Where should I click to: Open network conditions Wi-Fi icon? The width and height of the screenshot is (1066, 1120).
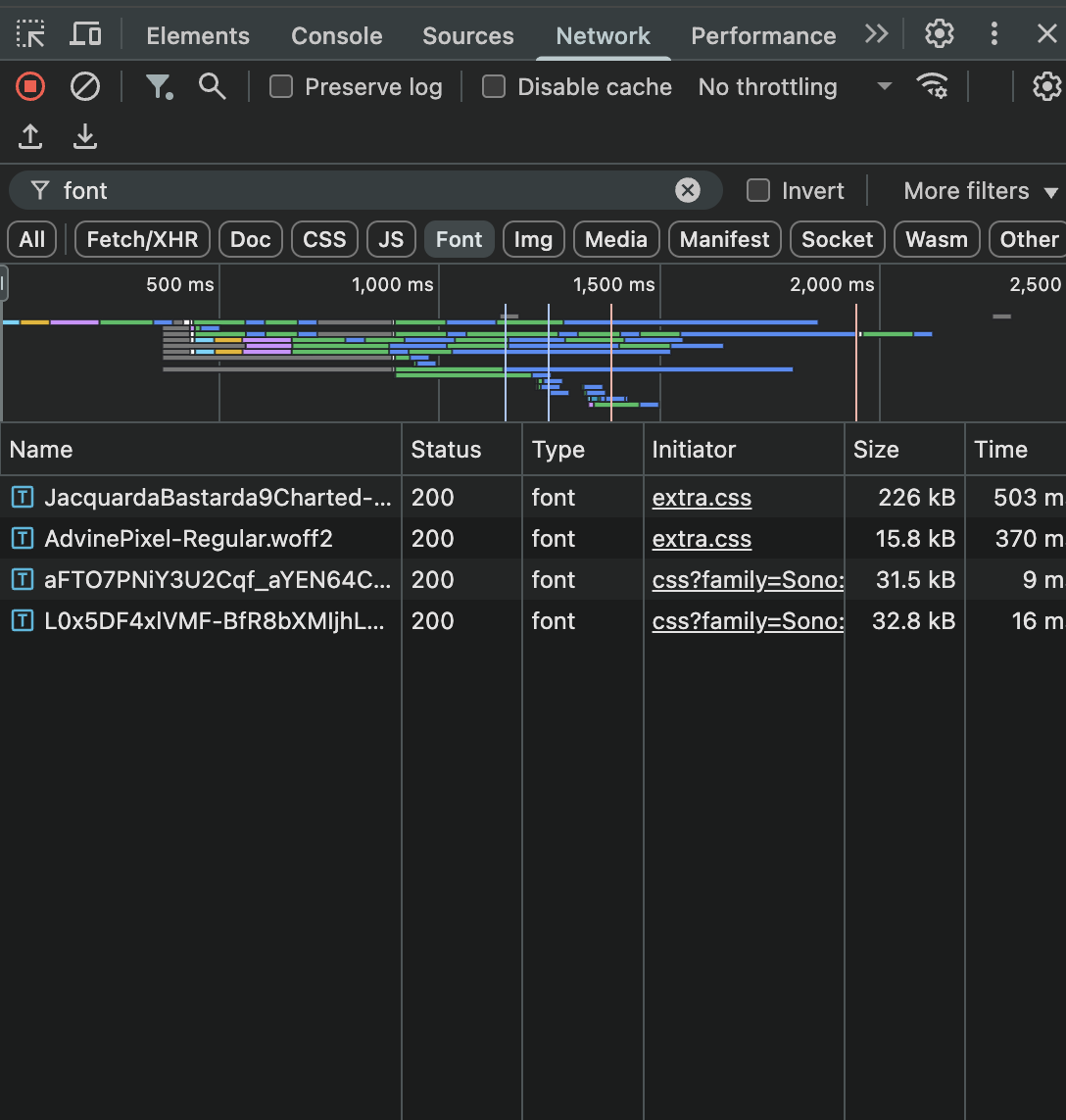[932, 86]
